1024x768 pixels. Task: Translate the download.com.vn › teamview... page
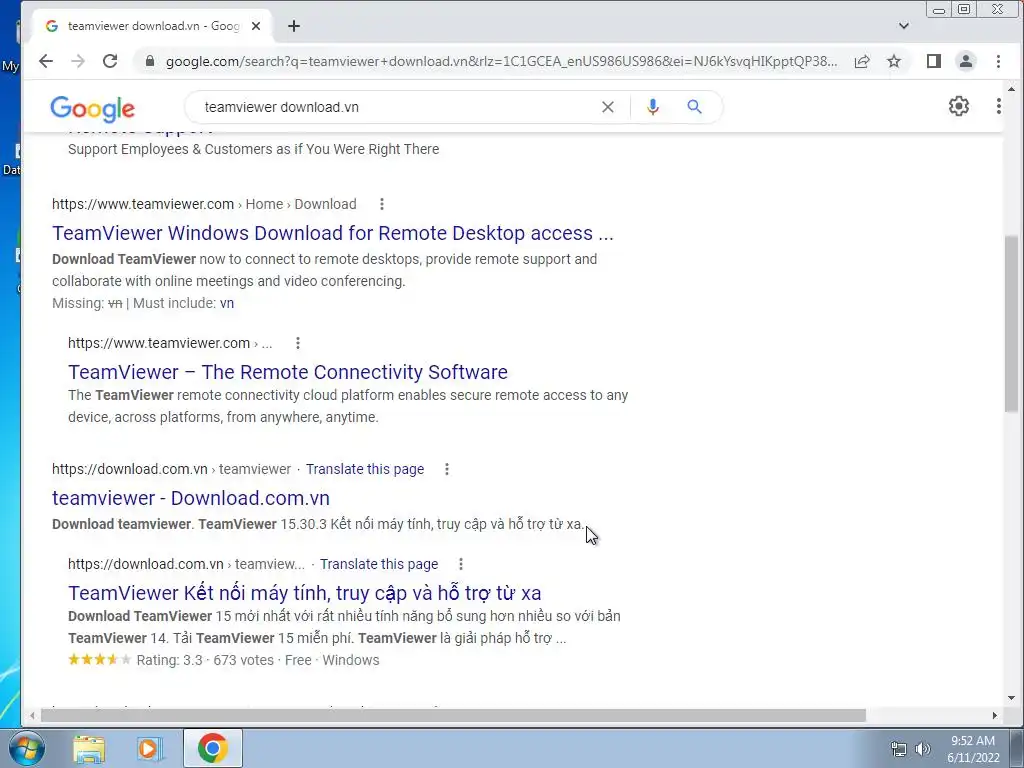pyautogui.click(x=379, y=564)
